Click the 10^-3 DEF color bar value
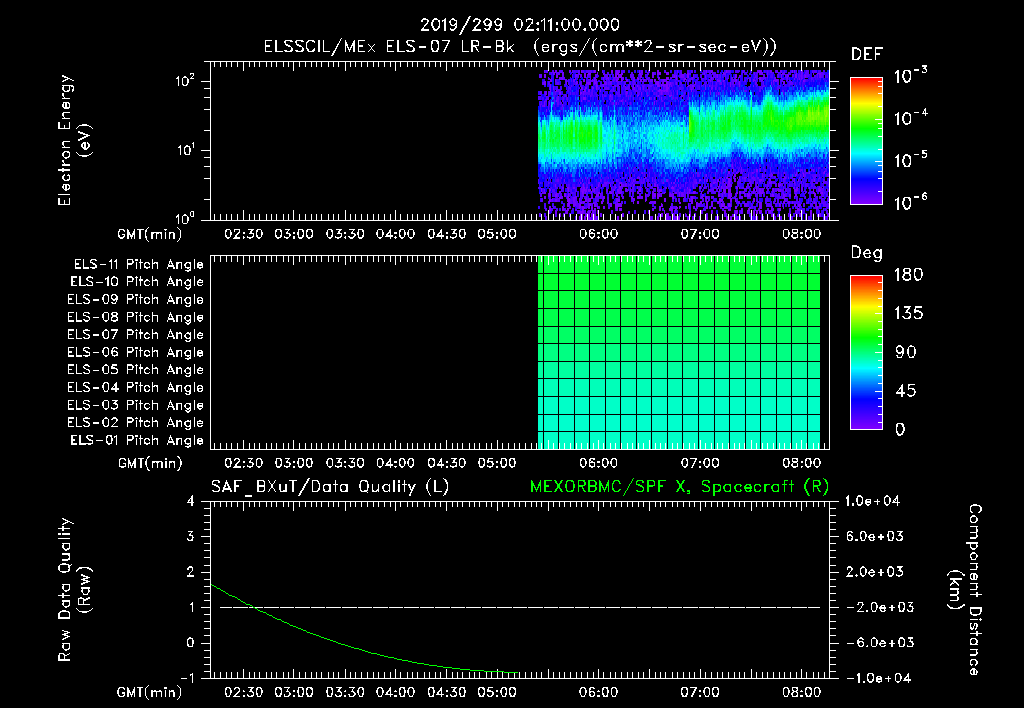The height and width of the screenshot is (708, 1024). click(910, 76)
